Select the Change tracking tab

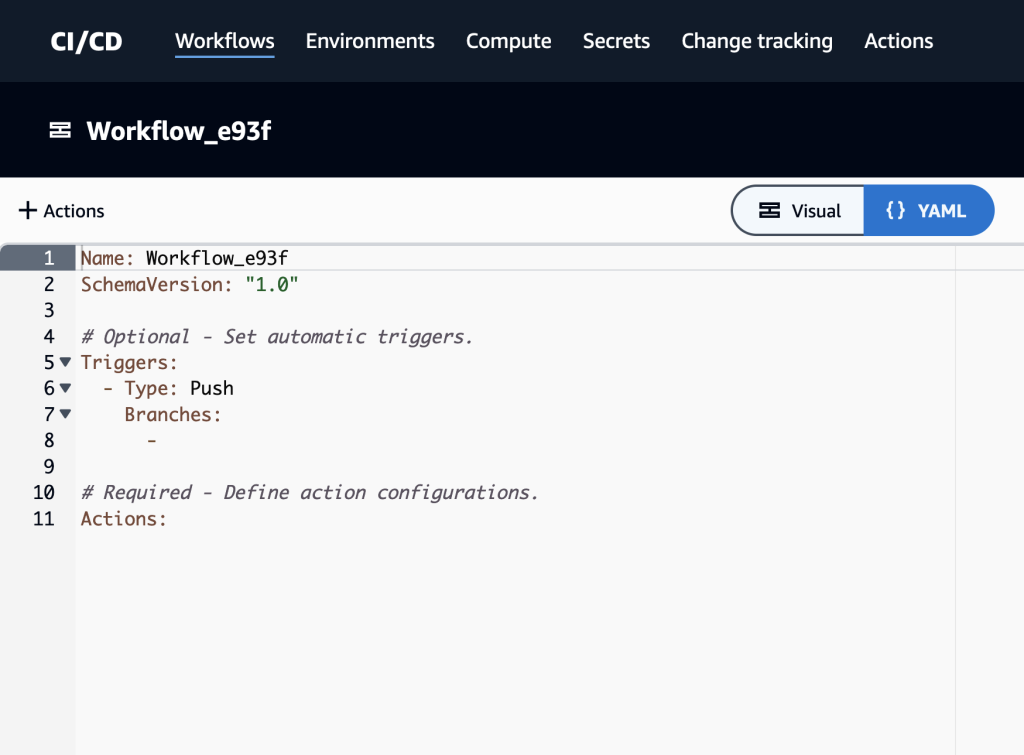[757, 41]
